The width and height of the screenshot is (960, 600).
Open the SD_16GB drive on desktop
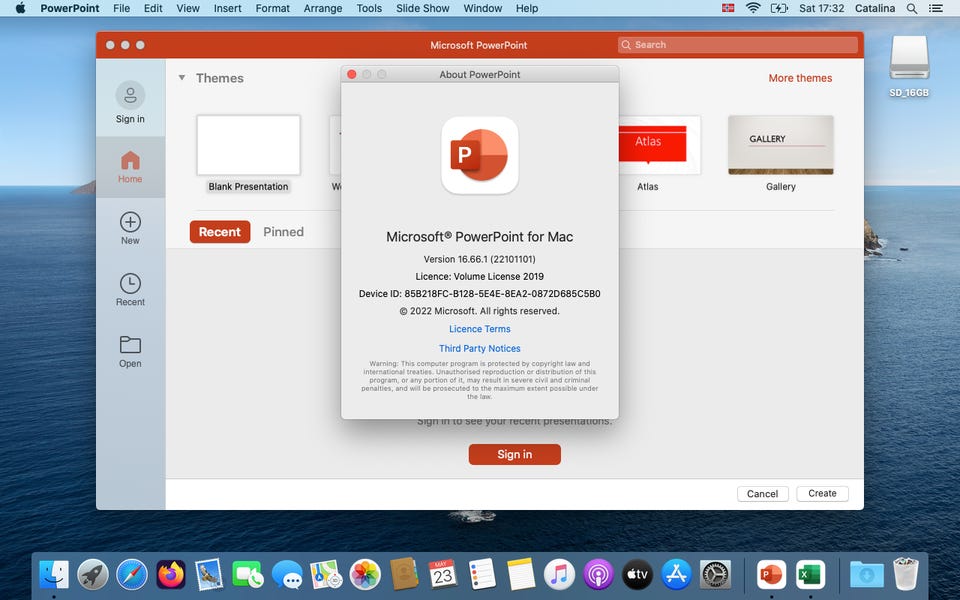(x=909, y=58)
